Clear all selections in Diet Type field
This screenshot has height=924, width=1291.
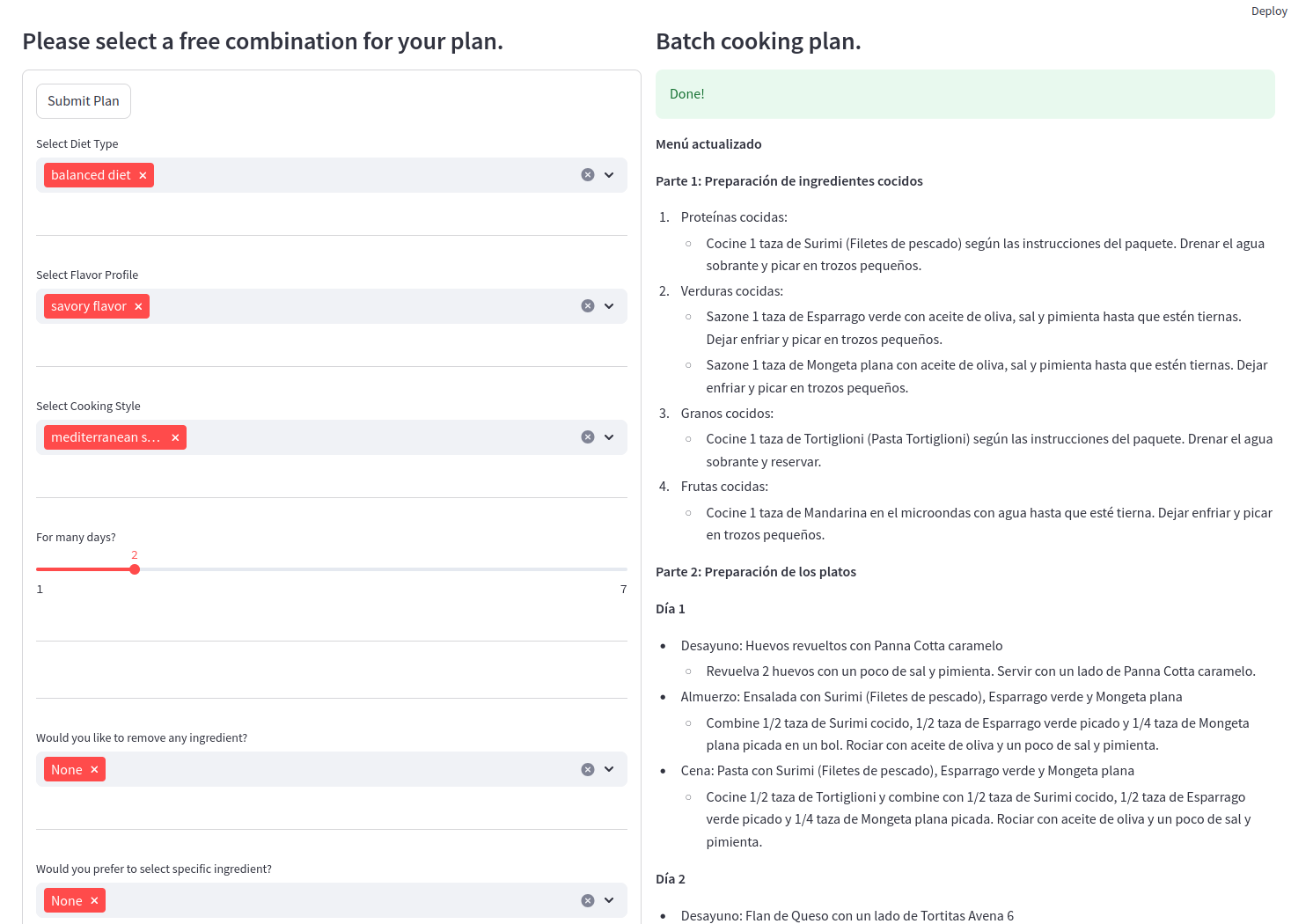point(587,175)
